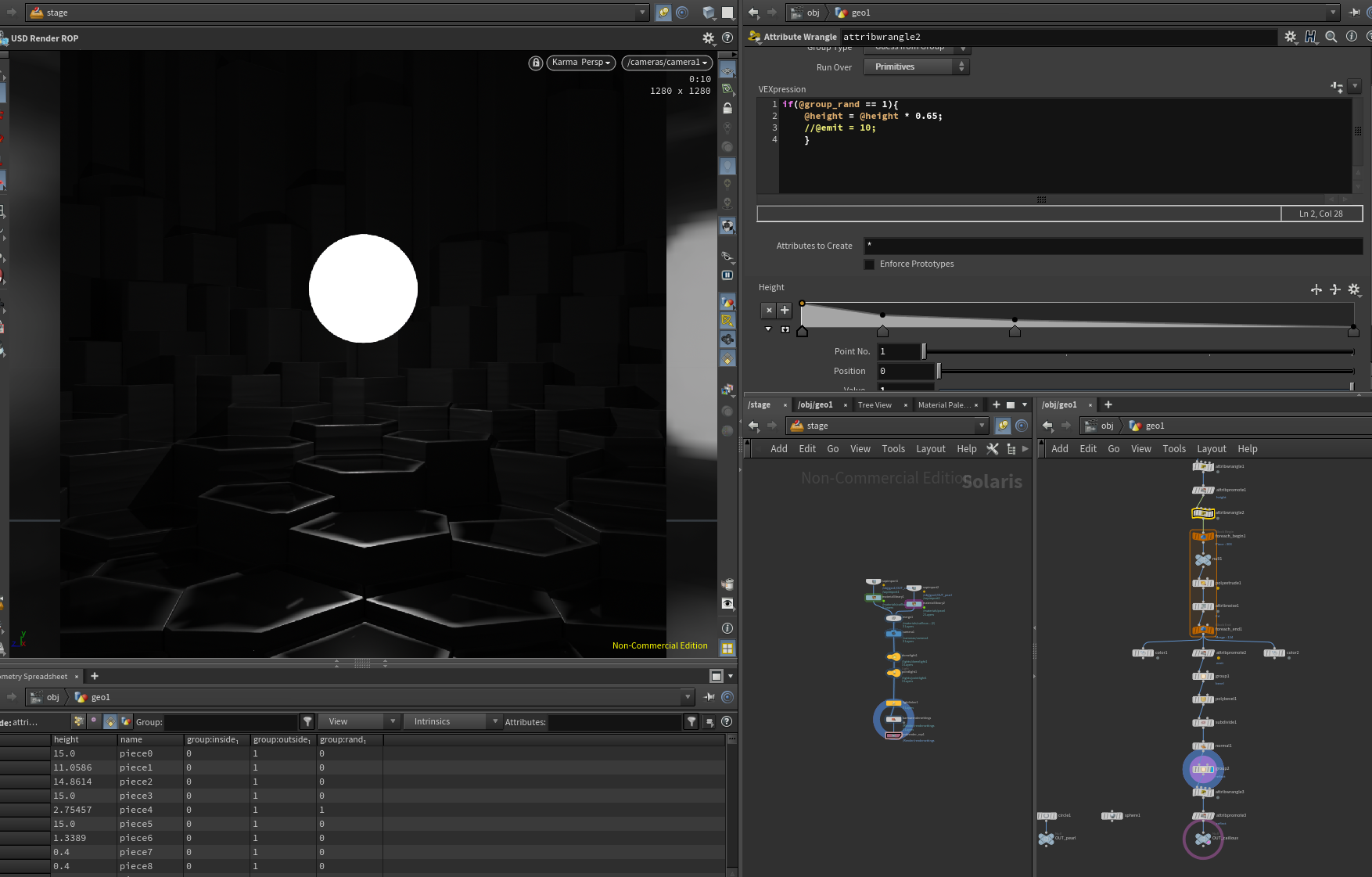Toggle the Enforce Prototypes checkbox
Screen dimensions: 1372x877
[869, 264]
